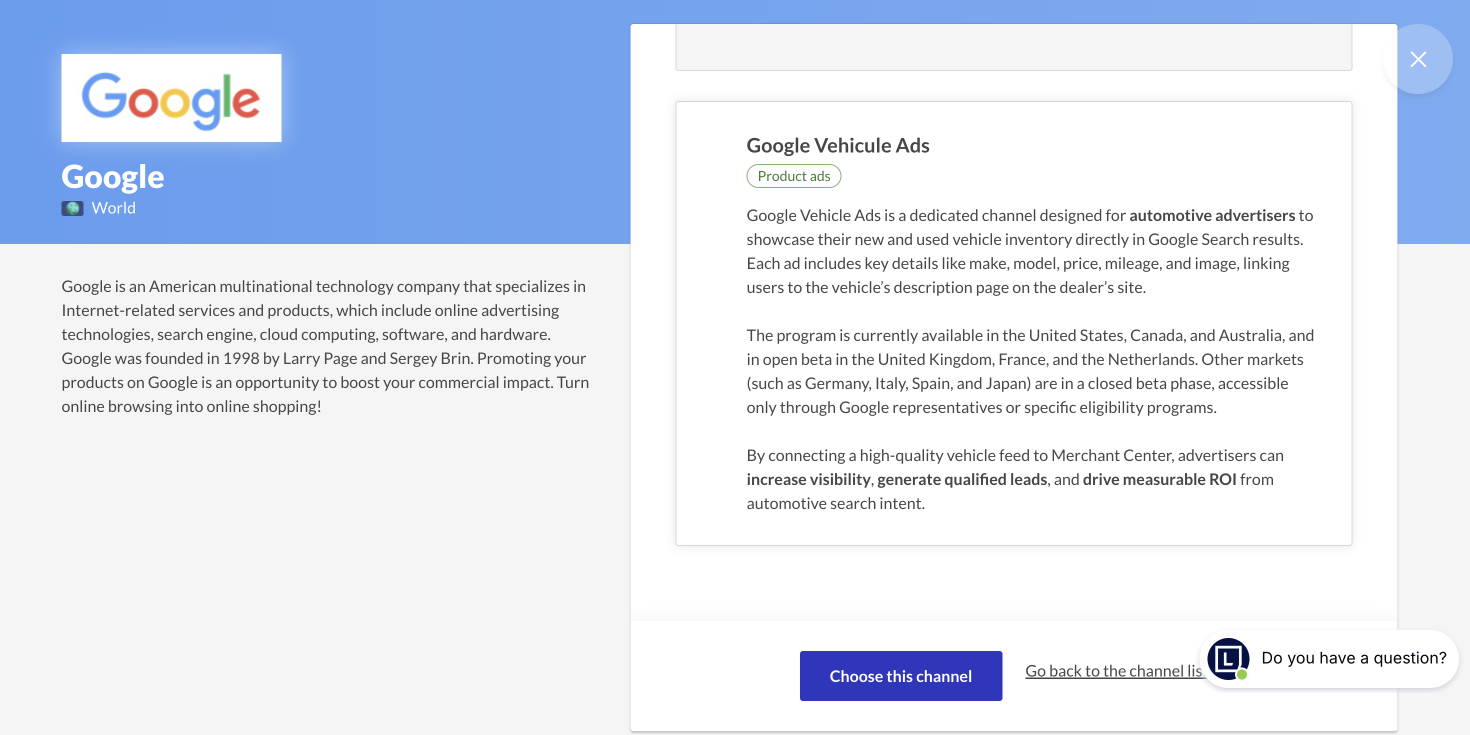Click the large Google title text
The image size is (1470, 735).
click(x=113, y=176)
